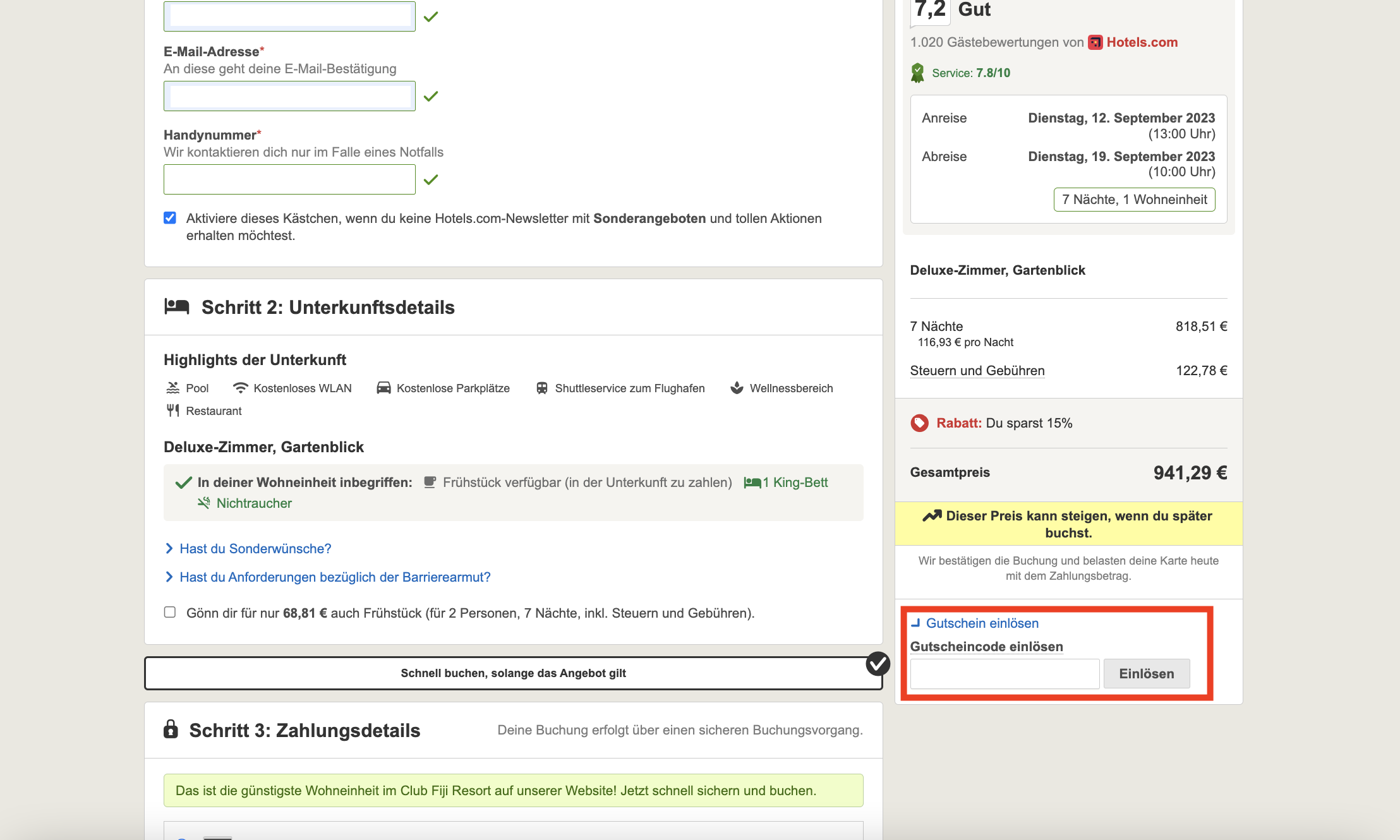Focus the E-Mail-Adresse input field
Screen dimensions: 1400x840
[289, 96]
